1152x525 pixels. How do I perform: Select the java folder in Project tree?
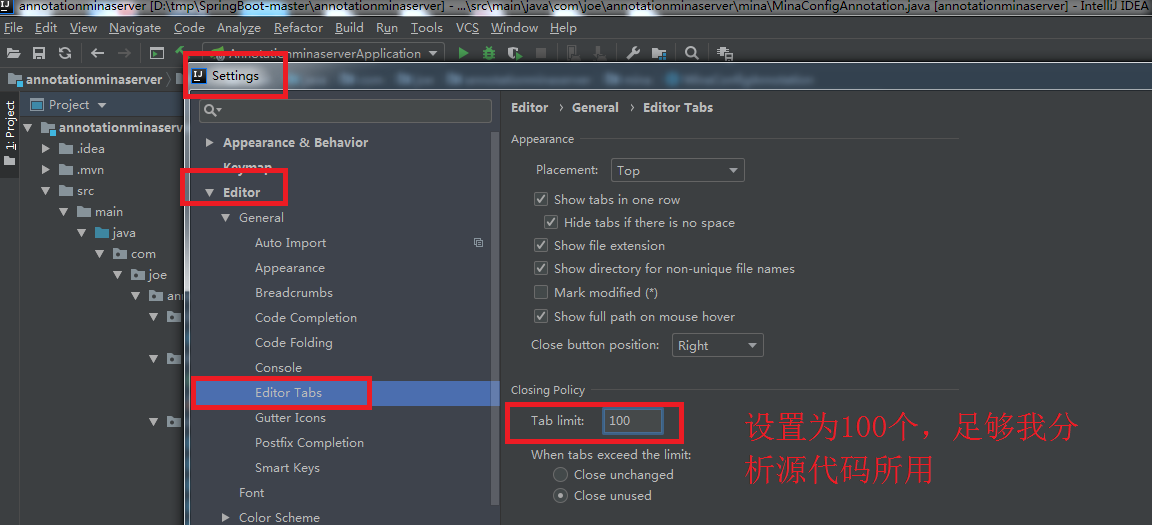click(x=124, y=233)
